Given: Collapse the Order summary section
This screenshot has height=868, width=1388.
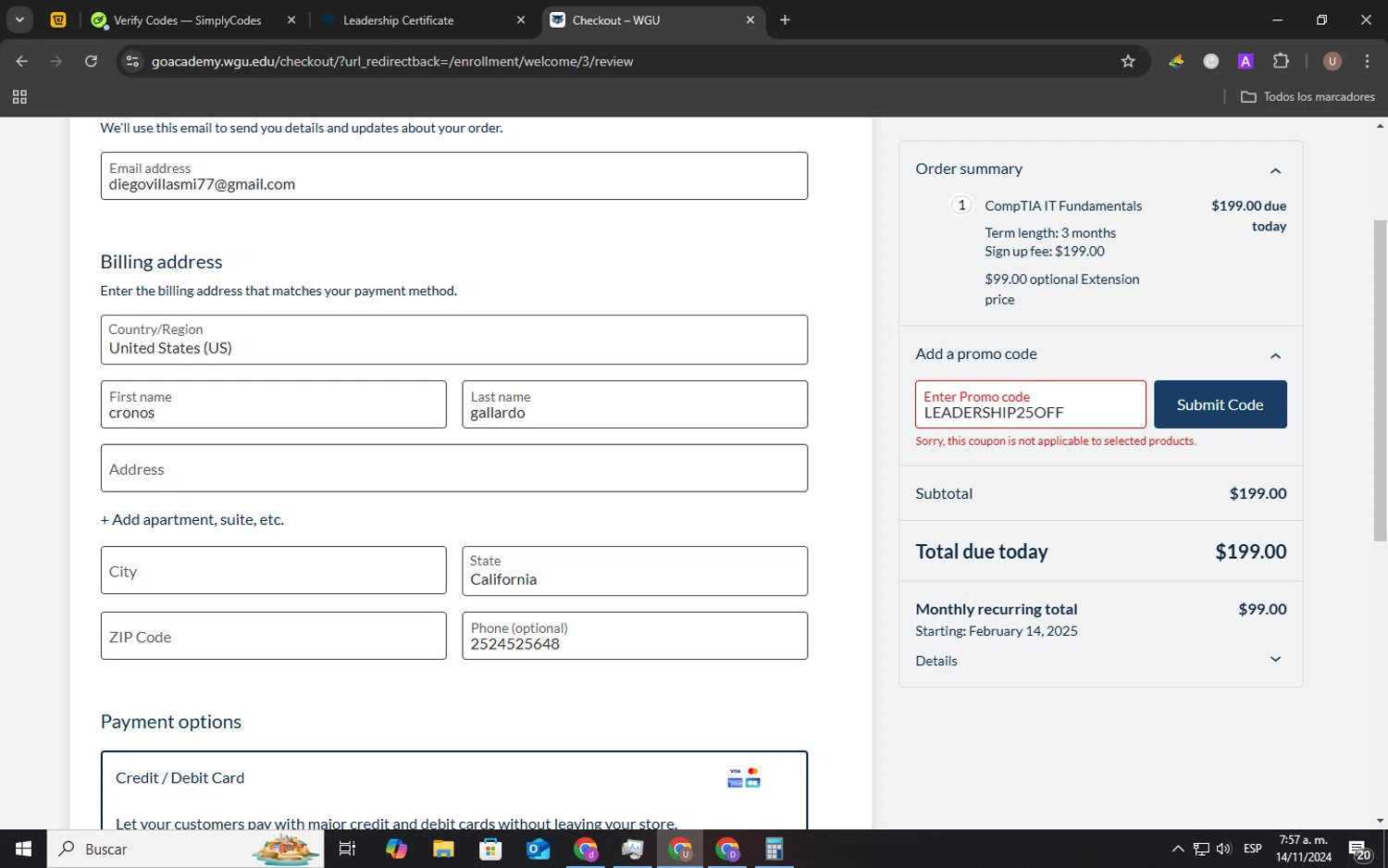Looking at the screenshot, I should tap(1275, 170).
